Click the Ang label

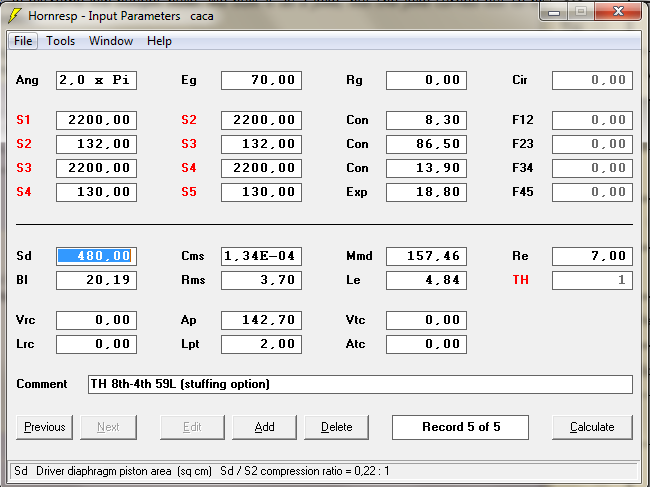pyautogui.click(x=27, y=80)
